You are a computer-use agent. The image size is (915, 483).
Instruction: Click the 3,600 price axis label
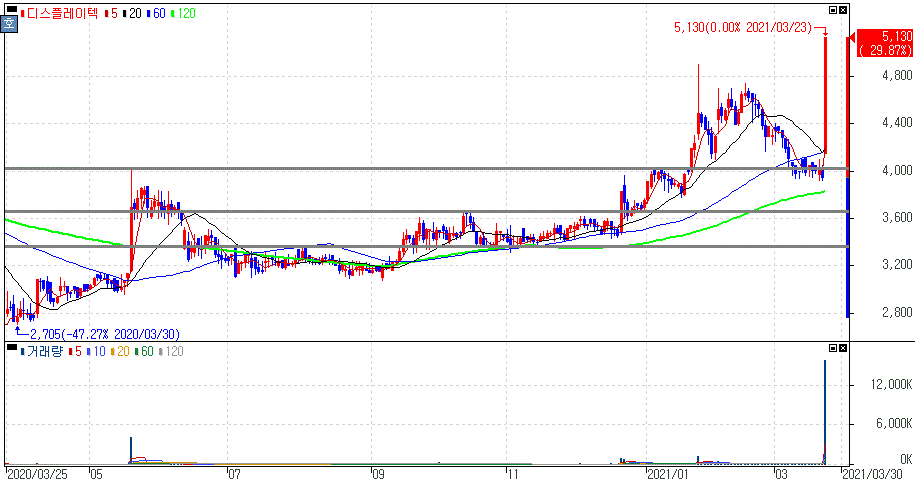[x=897, y=217]
